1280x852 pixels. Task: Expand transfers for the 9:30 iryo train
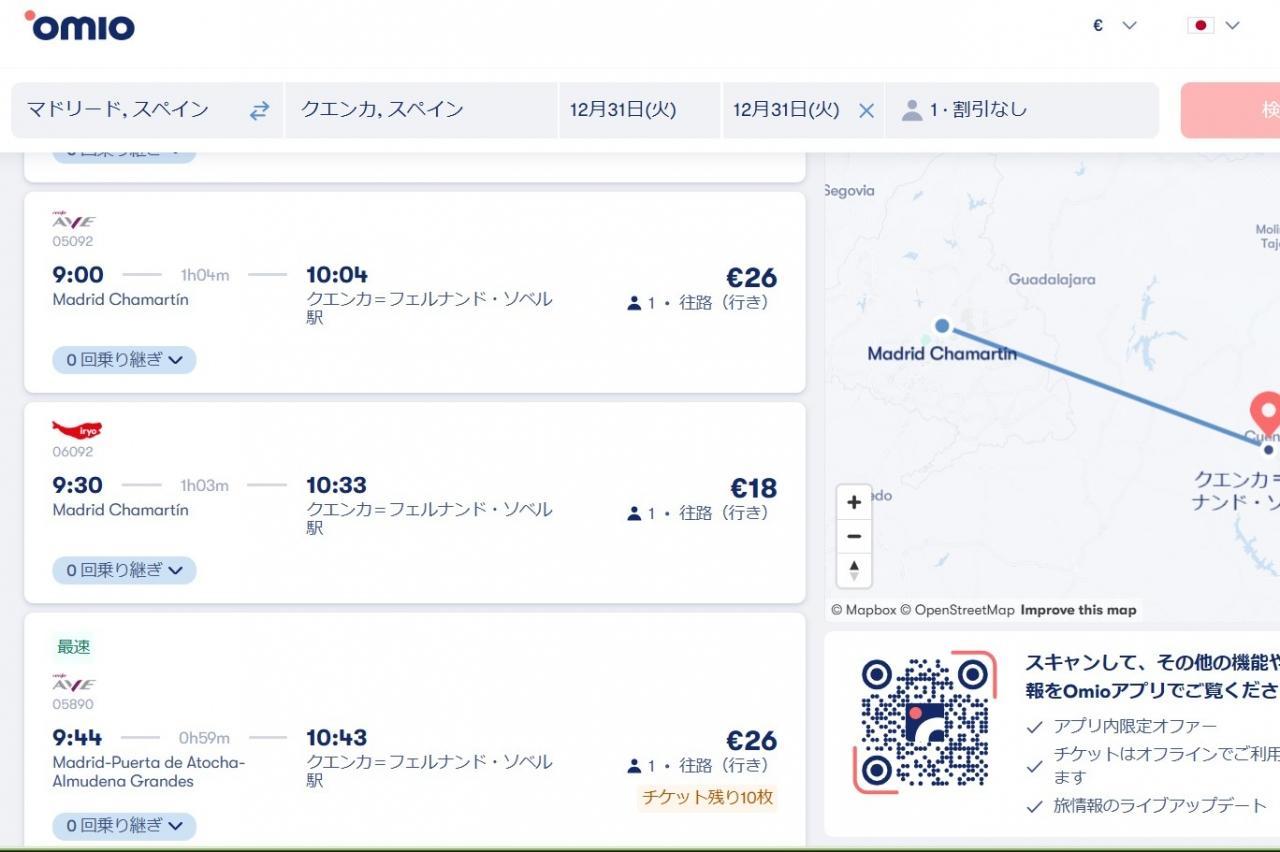tap(124, 570)
